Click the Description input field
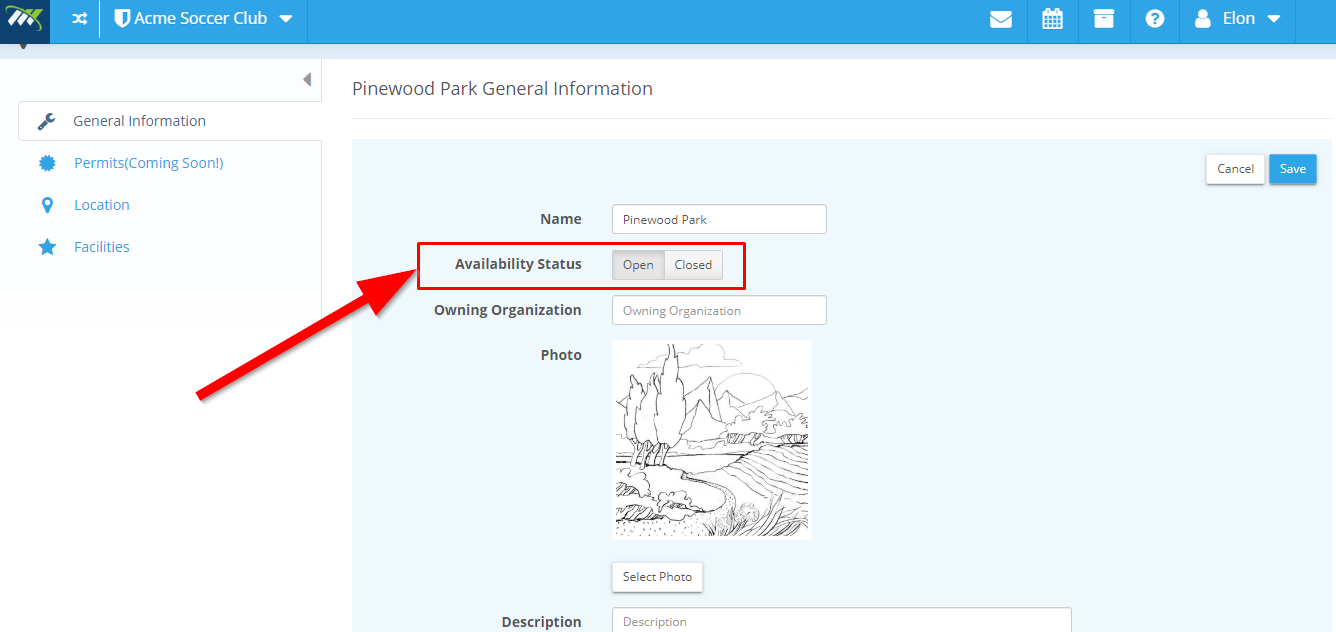Image resolution: width=1336 pixels, height=632 pixels. point(841,620)
